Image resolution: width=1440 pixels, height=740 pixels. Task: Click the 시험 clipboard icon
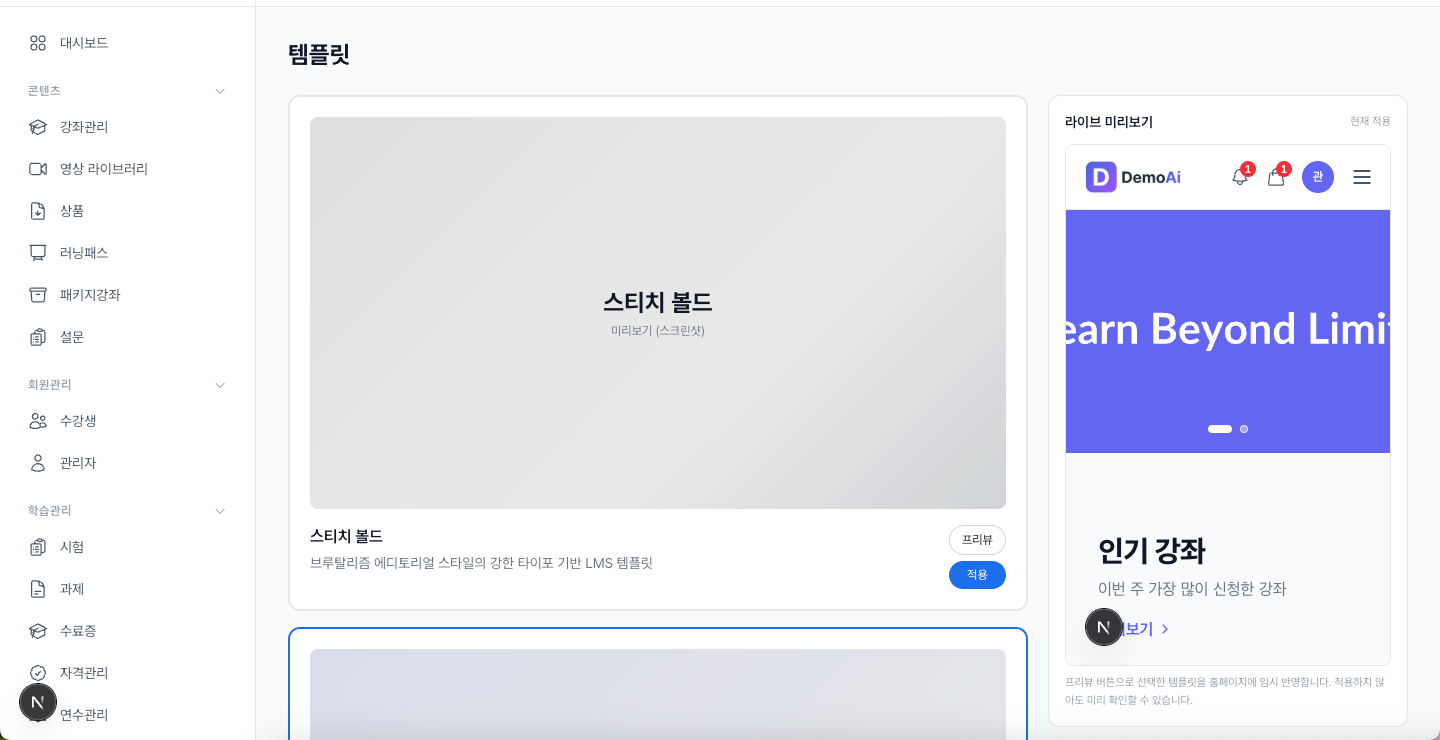point(38,547)
